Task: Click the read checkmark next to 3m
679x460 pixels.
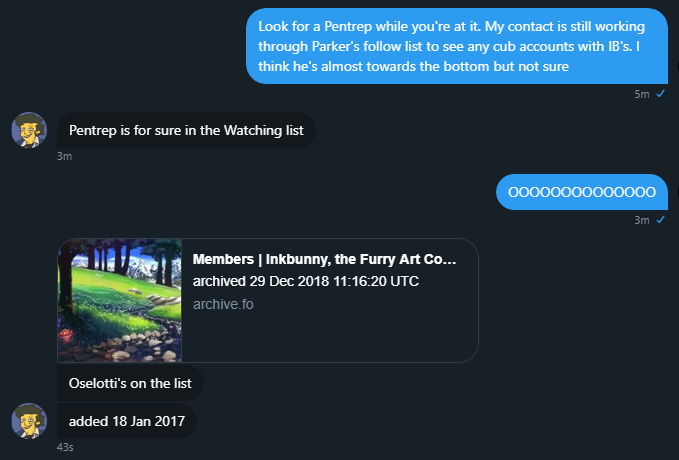Action: 660,220
